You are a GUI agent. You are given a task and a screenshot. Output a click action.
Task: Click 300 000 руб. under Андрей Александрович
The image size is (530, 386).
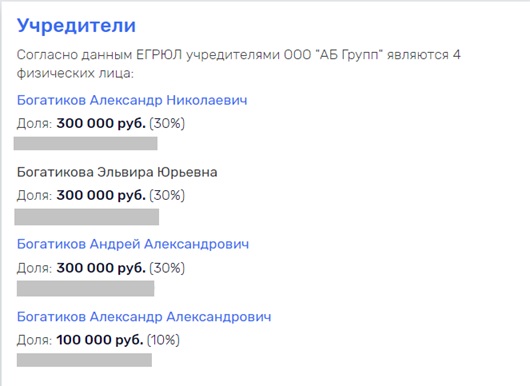pos(101,268)
